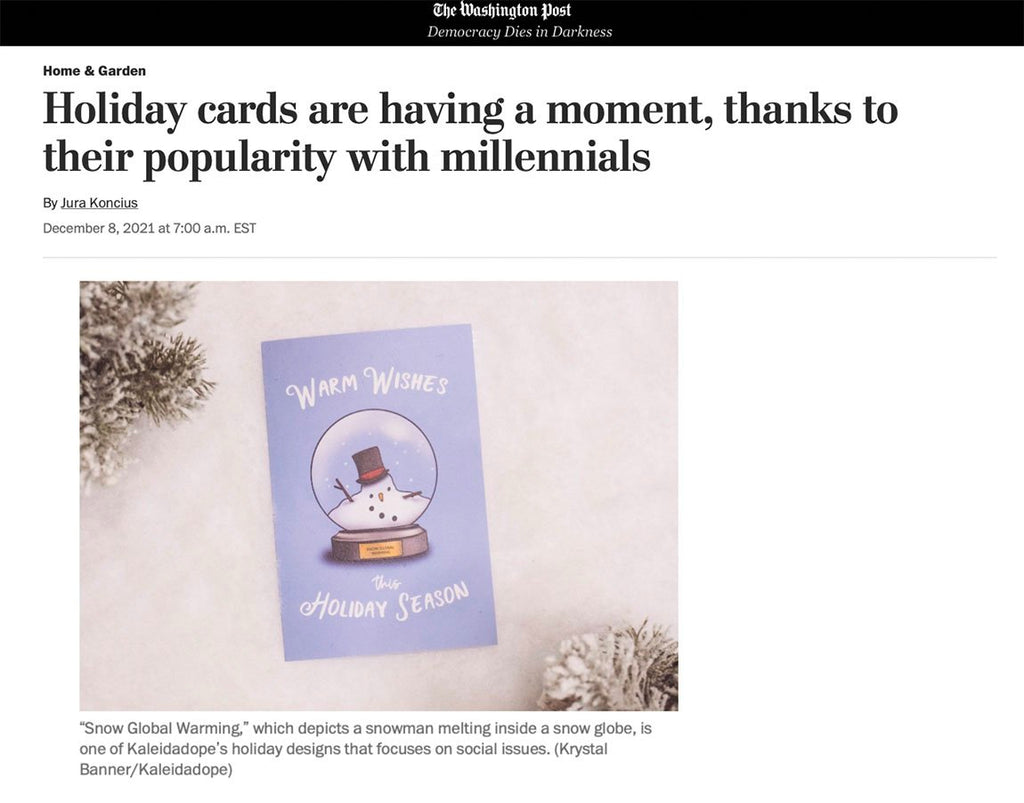Screen dimensions: 1024x803
Task: Click the word millennials in headline
Action: (x=545, y=157)
